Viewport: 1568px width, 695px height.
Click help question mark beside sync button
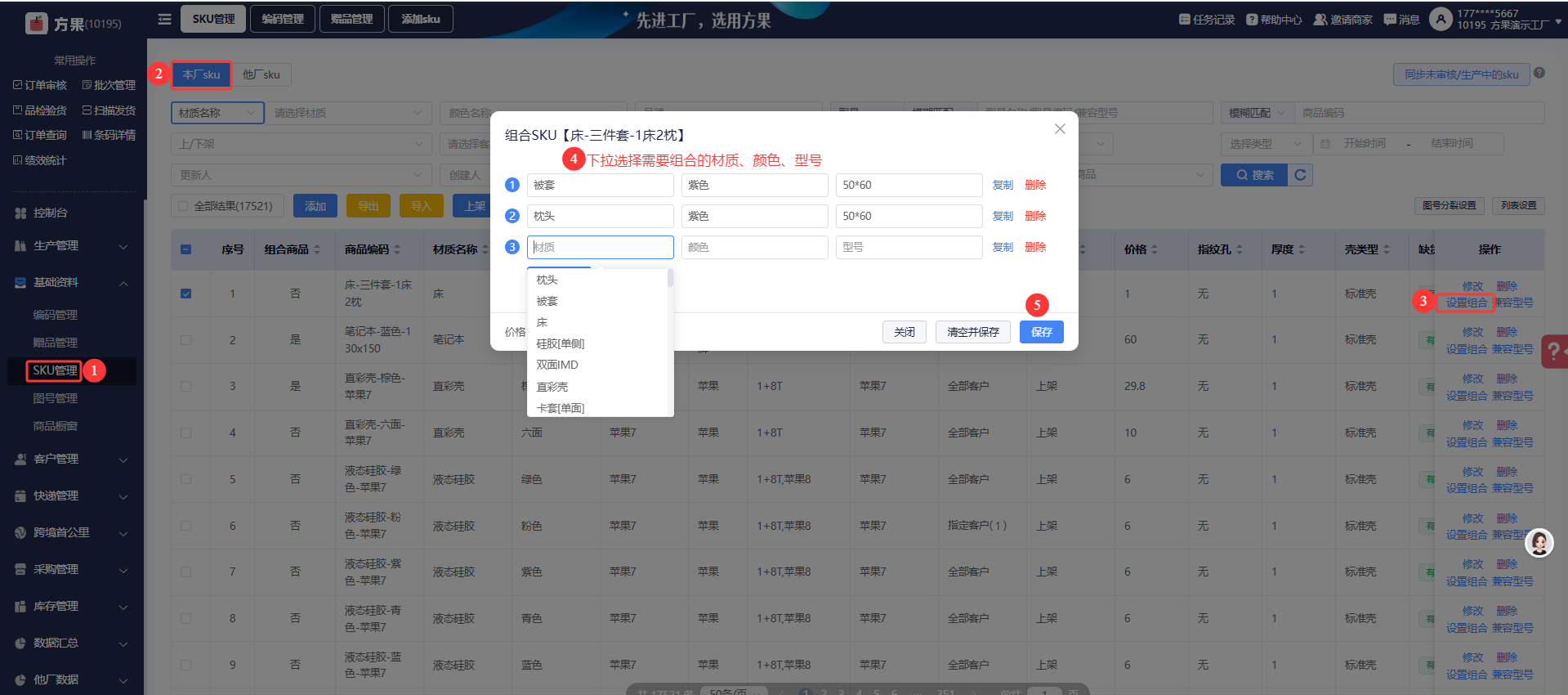tap(1539, 73)
